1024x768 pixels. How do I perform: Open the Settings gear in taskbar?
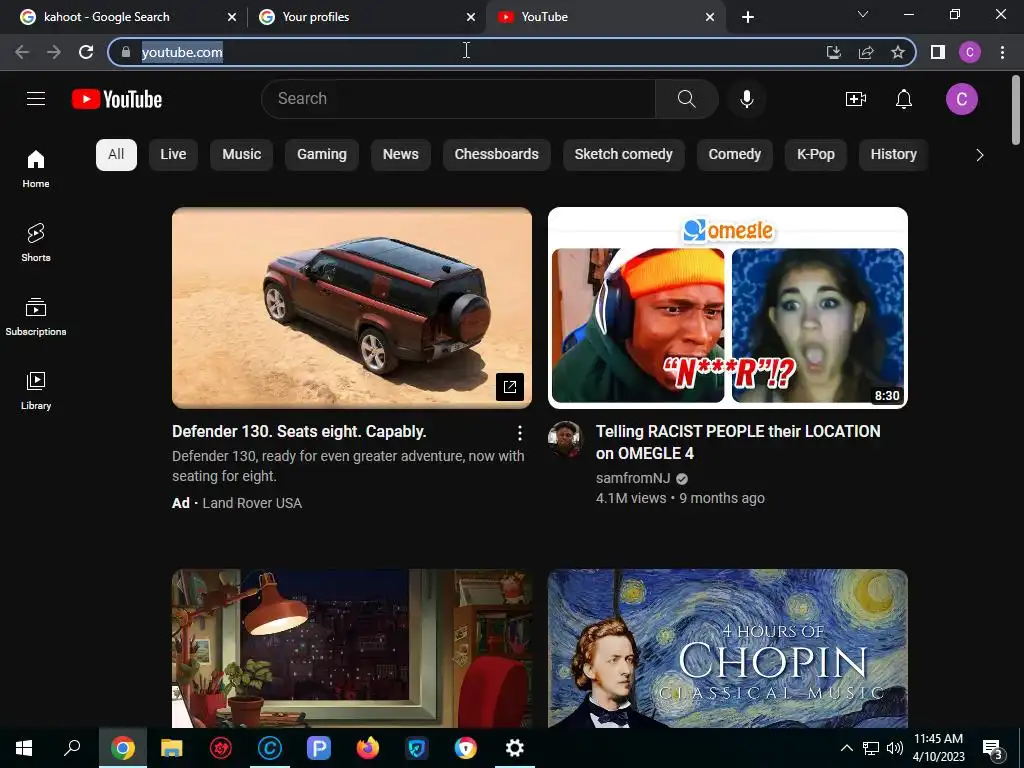515,748
